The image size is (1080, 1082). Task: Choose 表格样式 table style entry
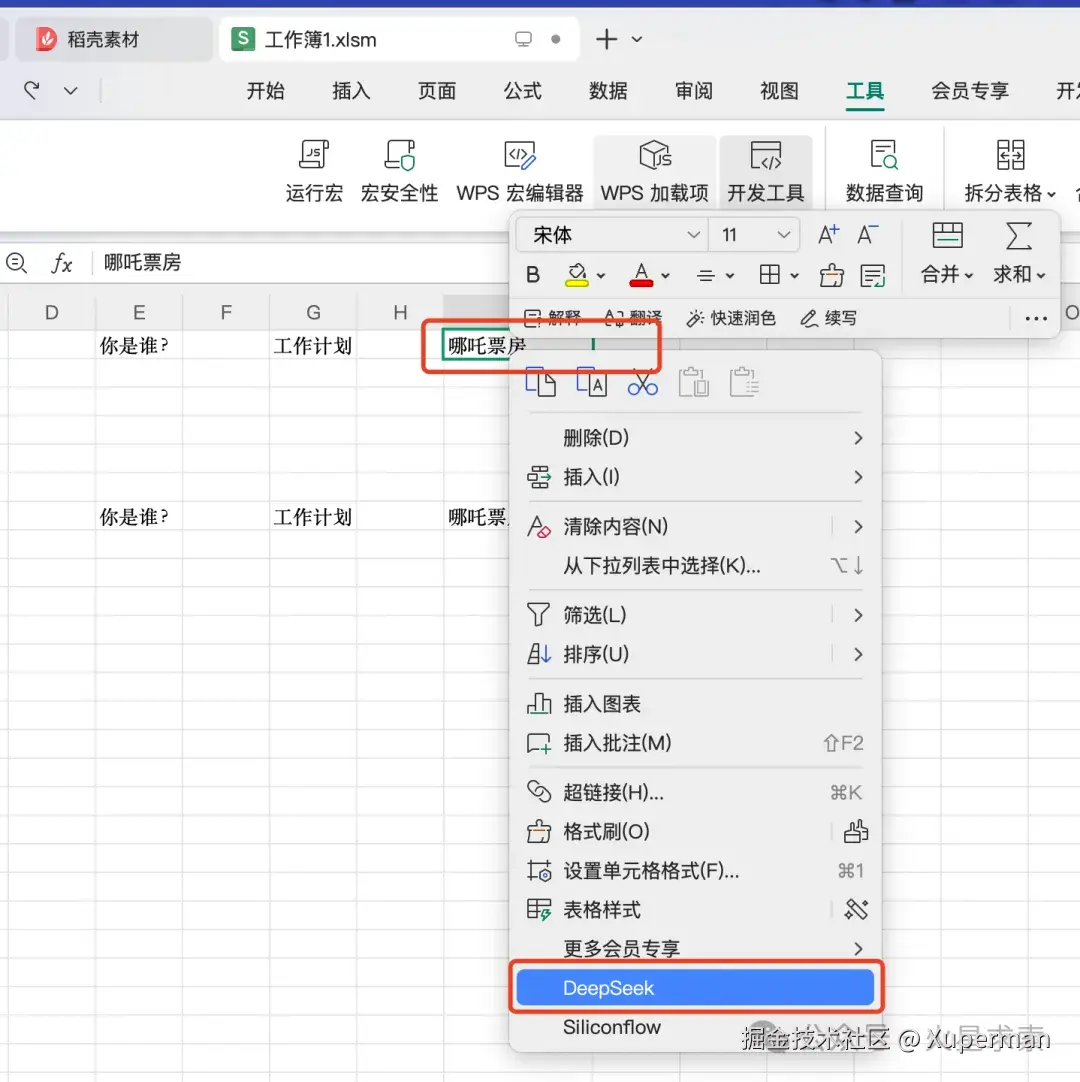(695, 909)
